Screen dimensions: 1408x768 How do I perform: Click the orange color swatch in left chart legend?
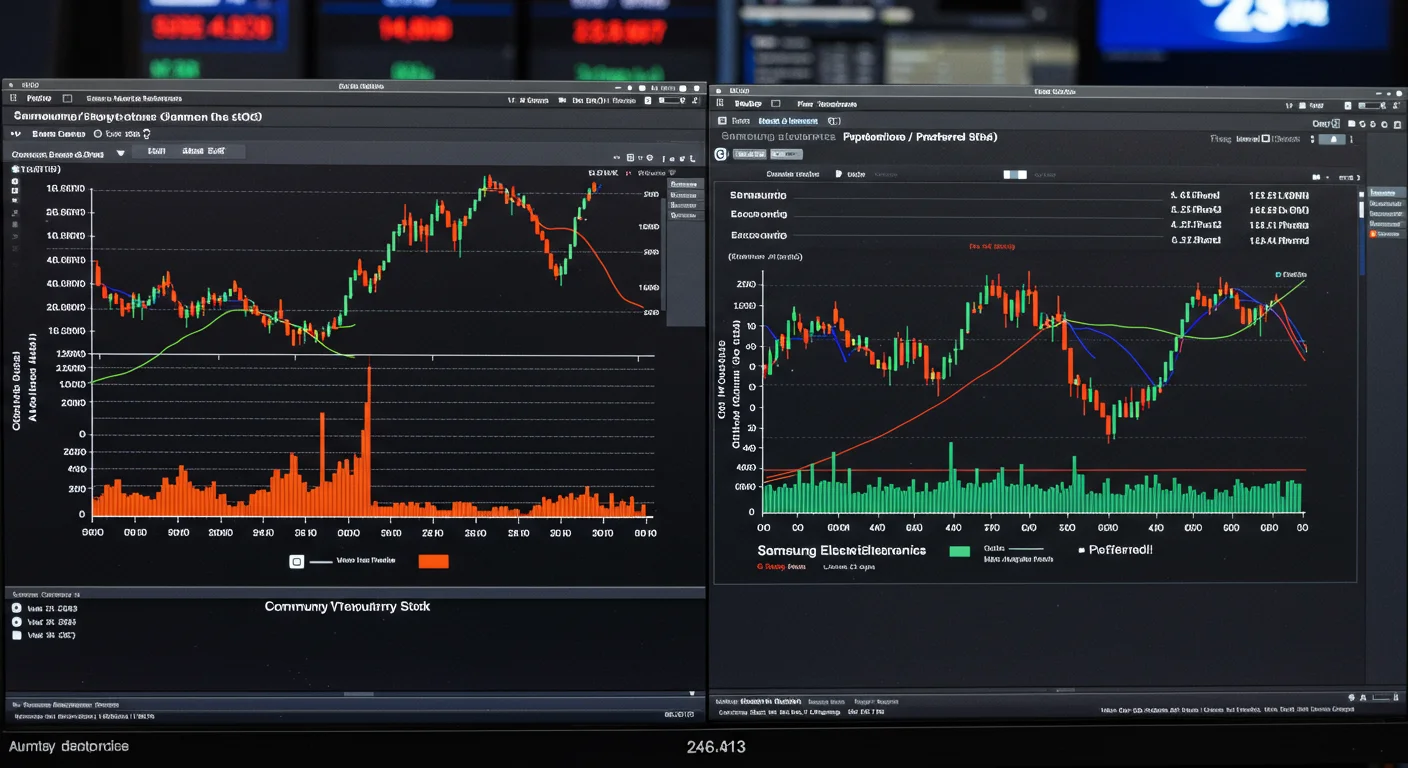pos(433,562)
